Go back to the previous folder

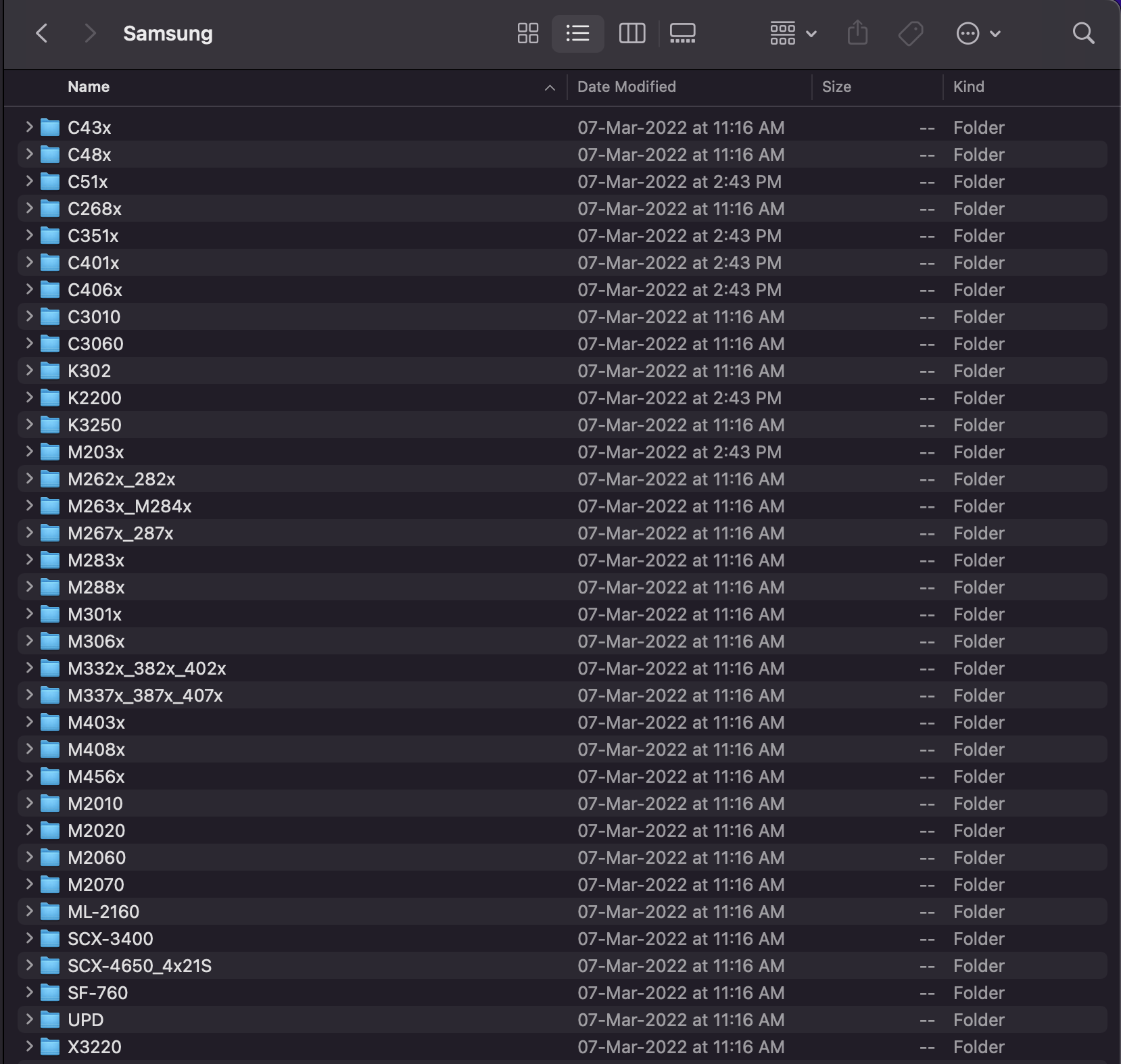pyautogui.click(x=42, y=33)
